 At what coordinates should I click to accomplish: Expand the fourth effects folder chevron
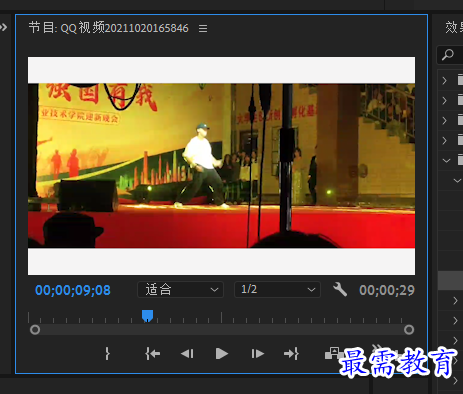click(x=444, y=140)
